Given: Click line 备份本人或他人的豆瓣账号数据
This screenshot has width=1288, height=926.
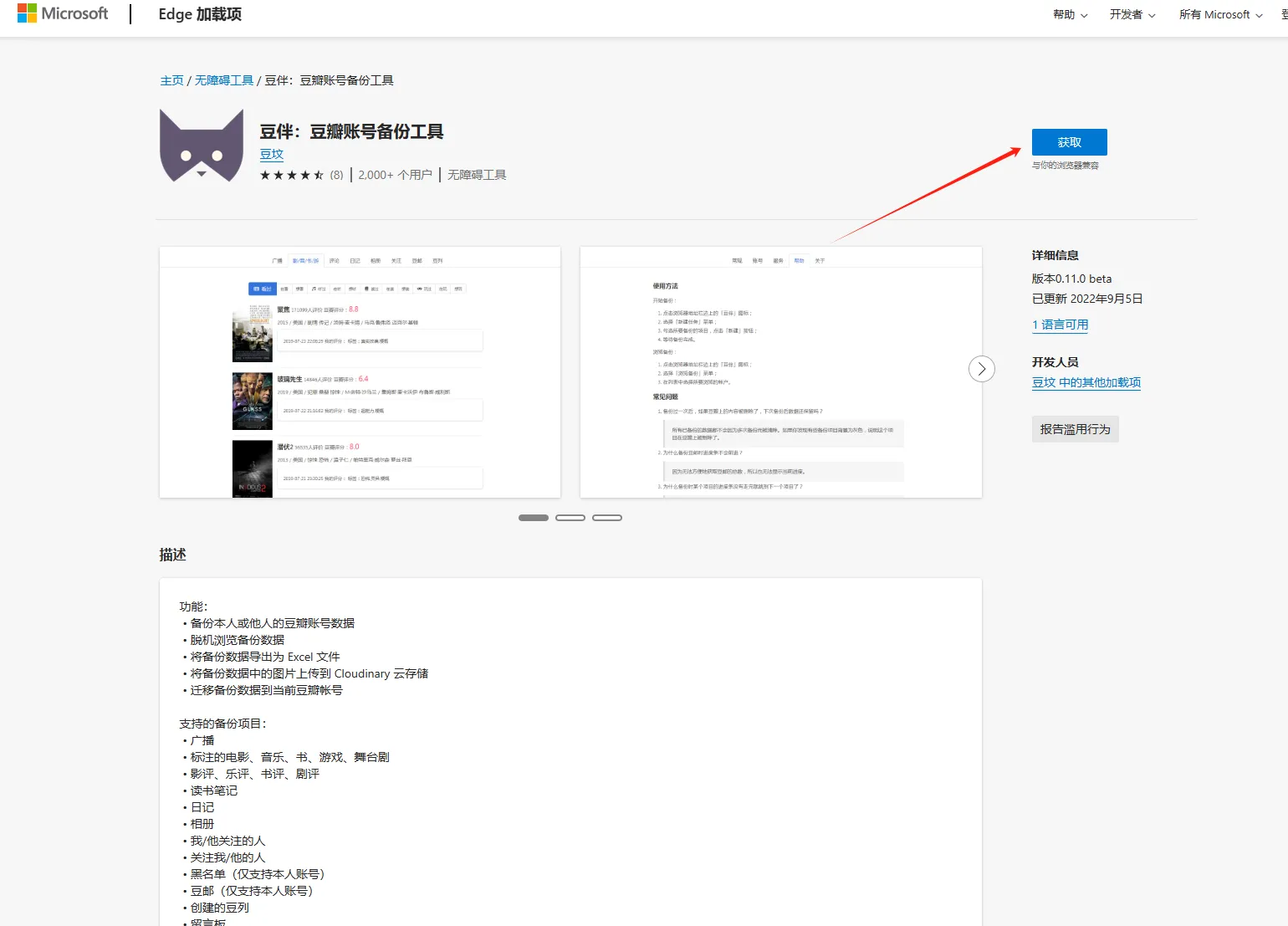Looking at the screenshot, I should tap(272, 623).
